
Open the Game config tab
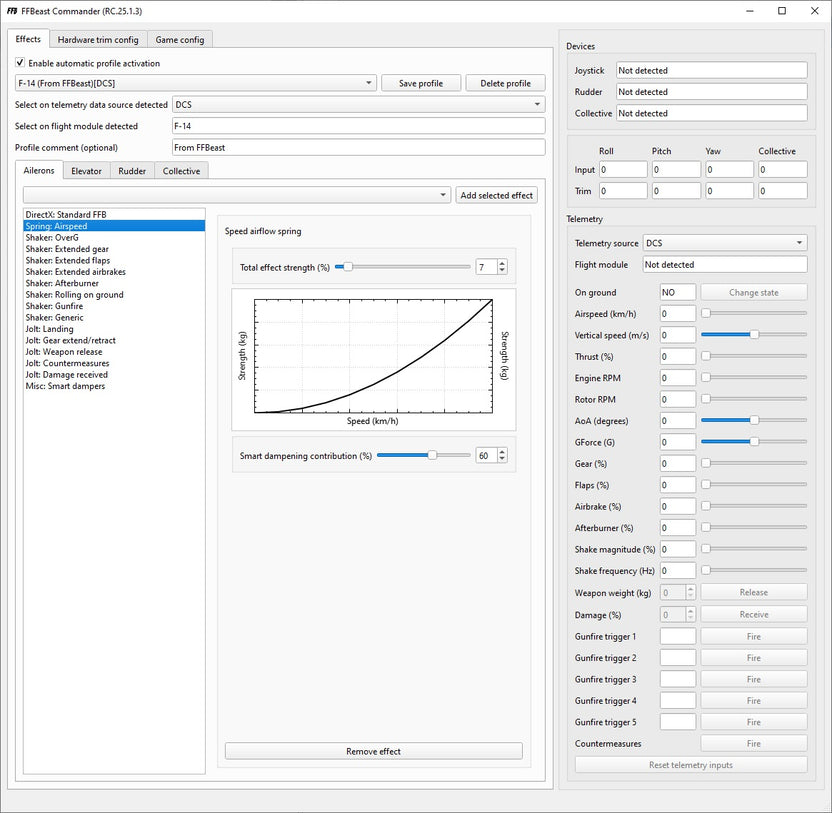pos(180,40)
